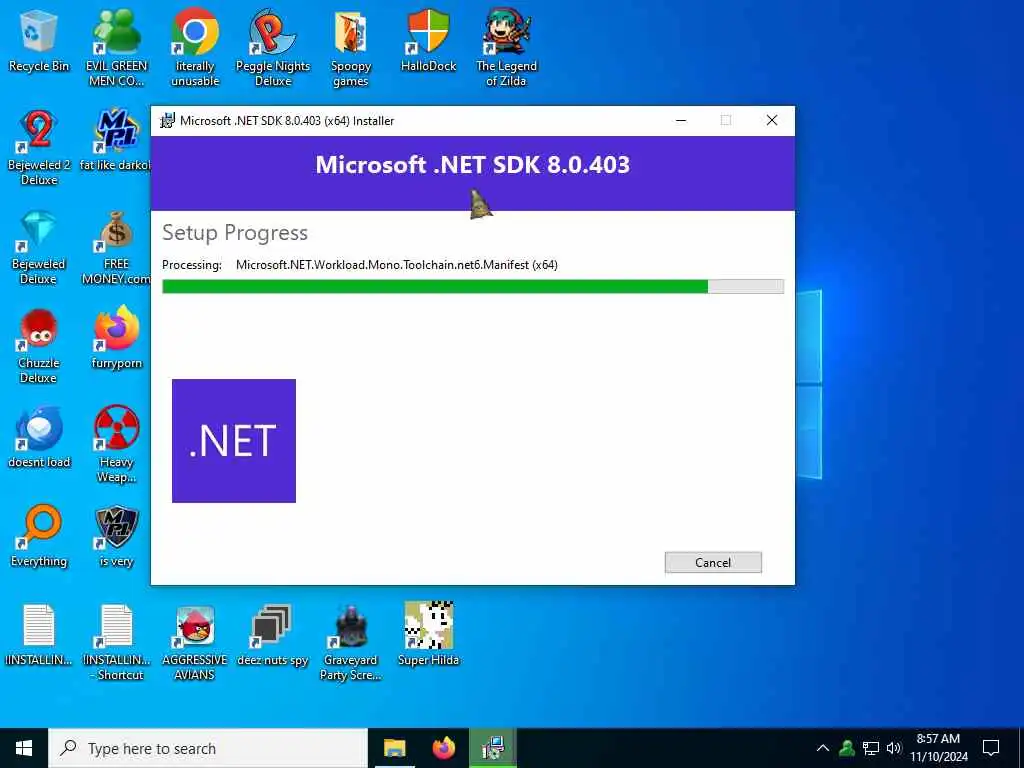Screen dimensions: 1024x768
Task: Select Chuzzle Deluxe desktop icon
Action: [39, 346]
